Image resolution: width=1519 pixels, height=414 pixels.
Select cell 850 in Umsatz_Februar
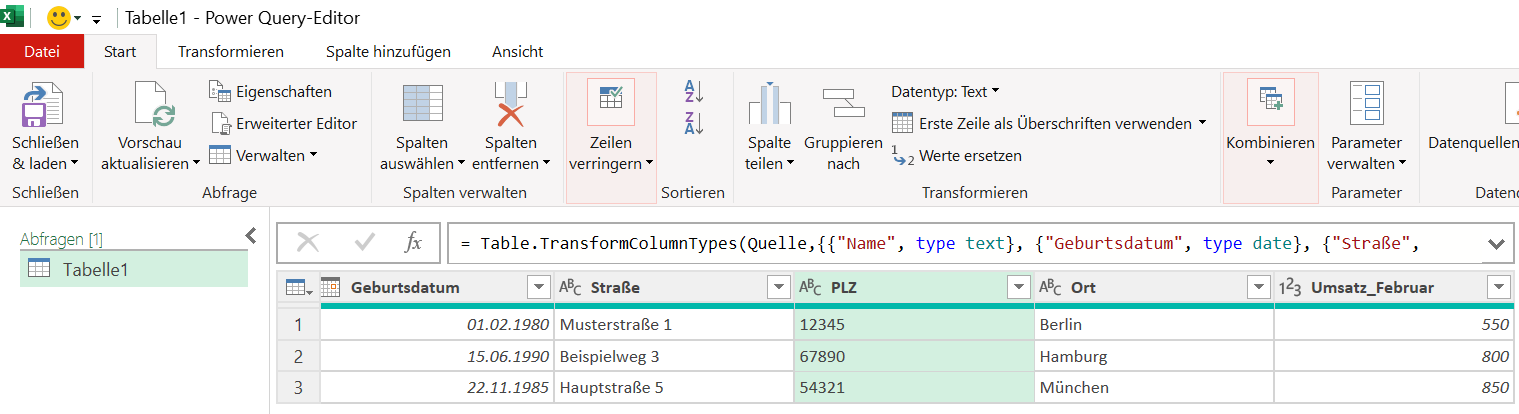click(x=1396, y=387)
